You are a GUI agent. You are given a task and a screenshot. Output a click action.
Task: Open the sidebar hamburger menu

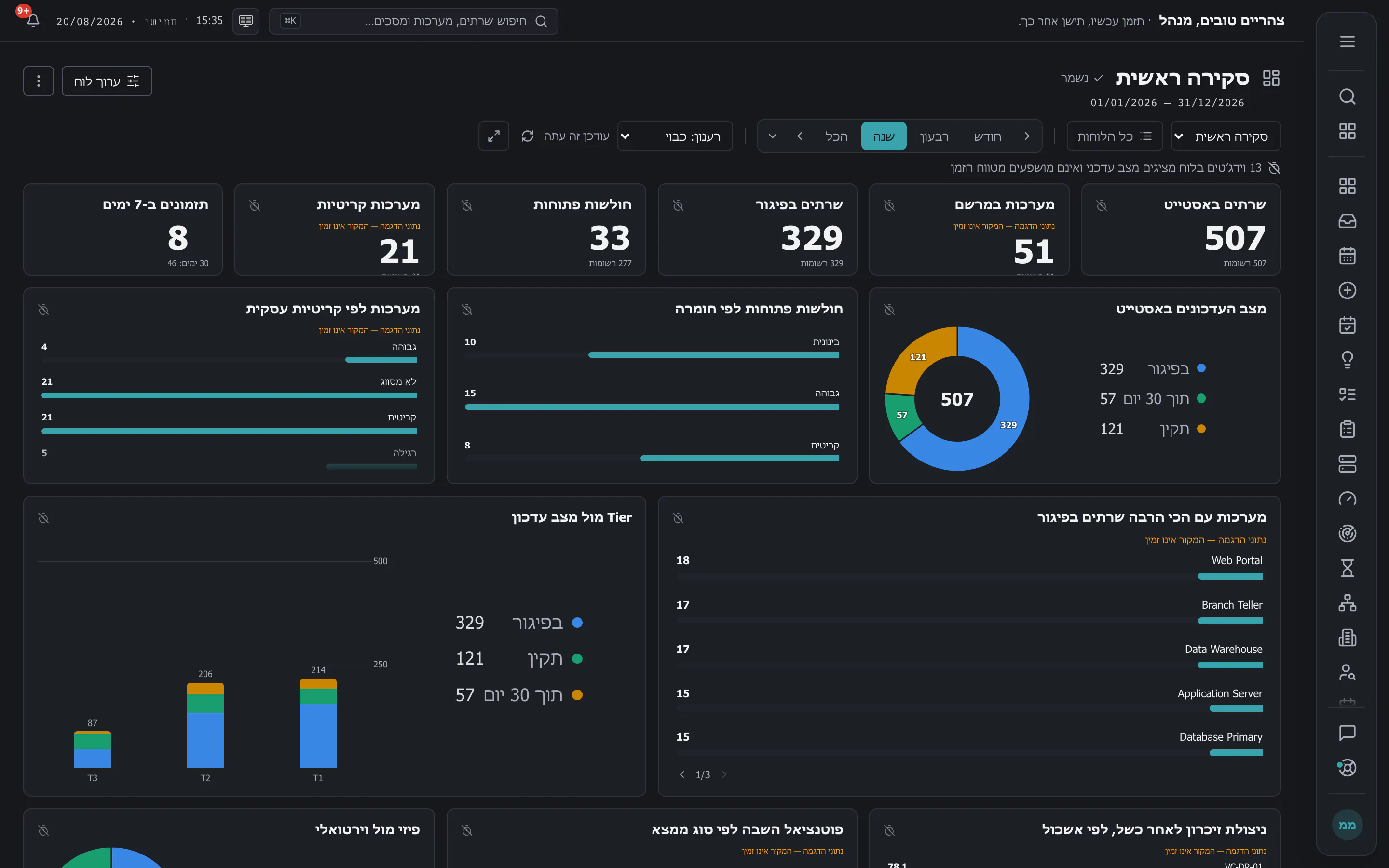click(1347, 41)
